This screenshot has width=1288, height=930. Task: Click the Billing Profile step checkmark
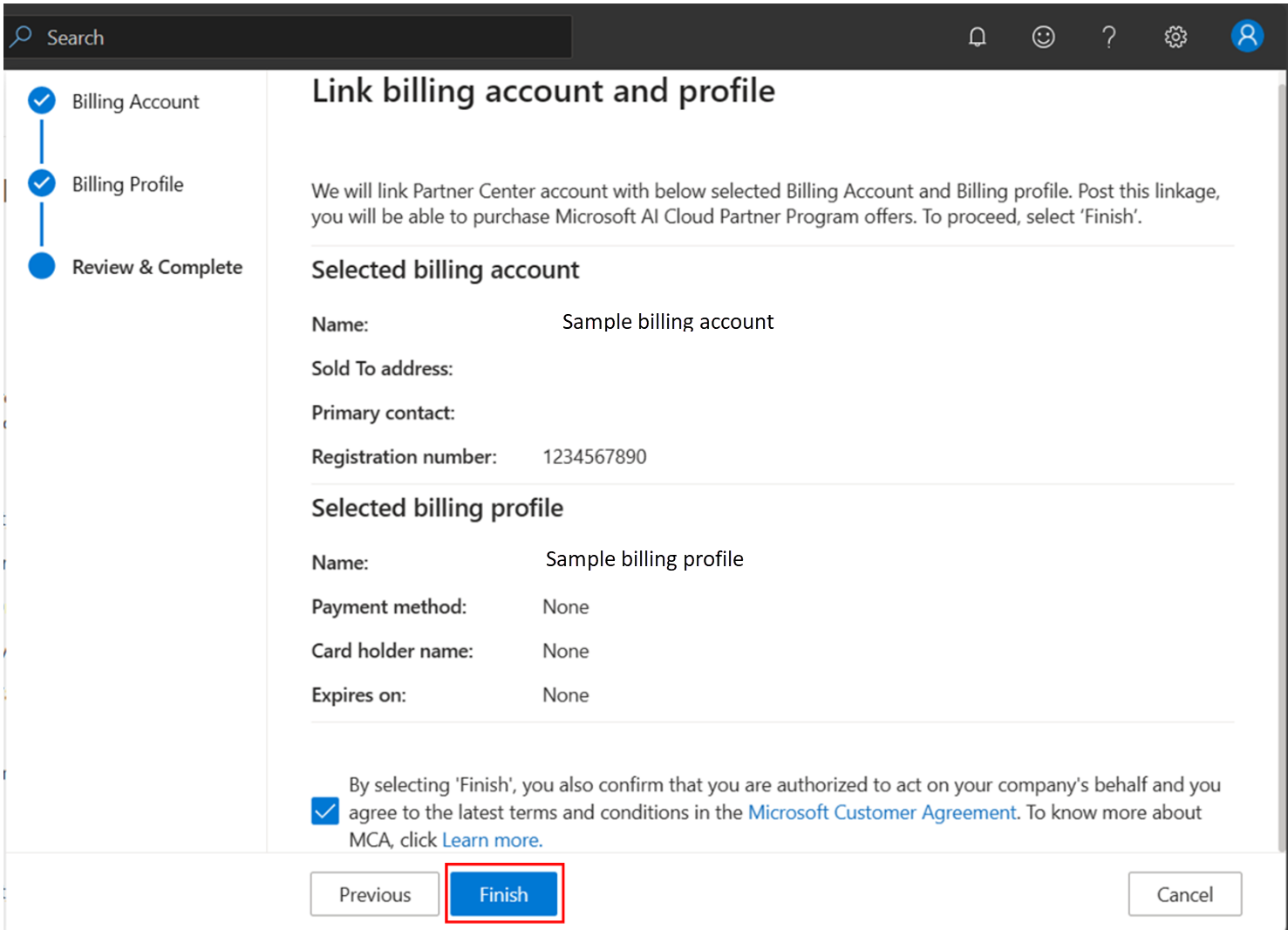pos(42,184)
